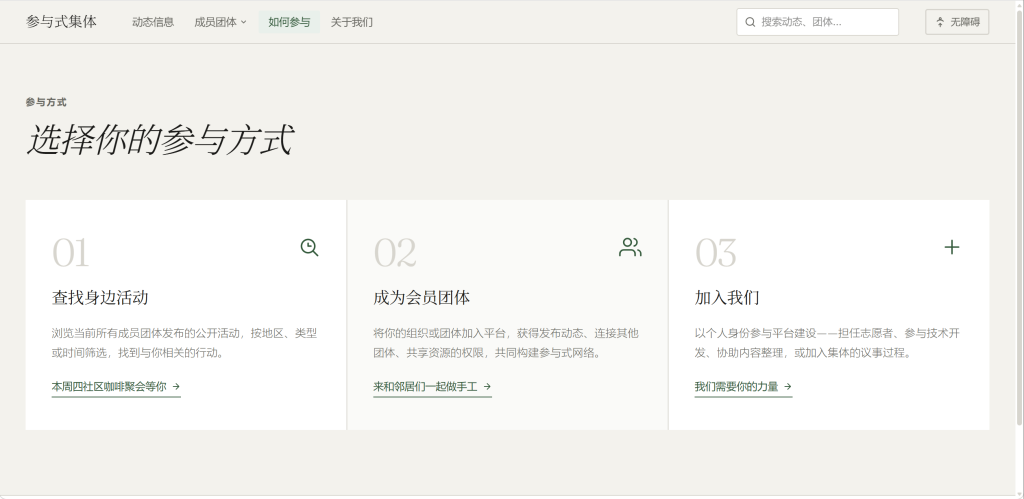
Task: Click the people icon on card 02
Action: (630, 248)
